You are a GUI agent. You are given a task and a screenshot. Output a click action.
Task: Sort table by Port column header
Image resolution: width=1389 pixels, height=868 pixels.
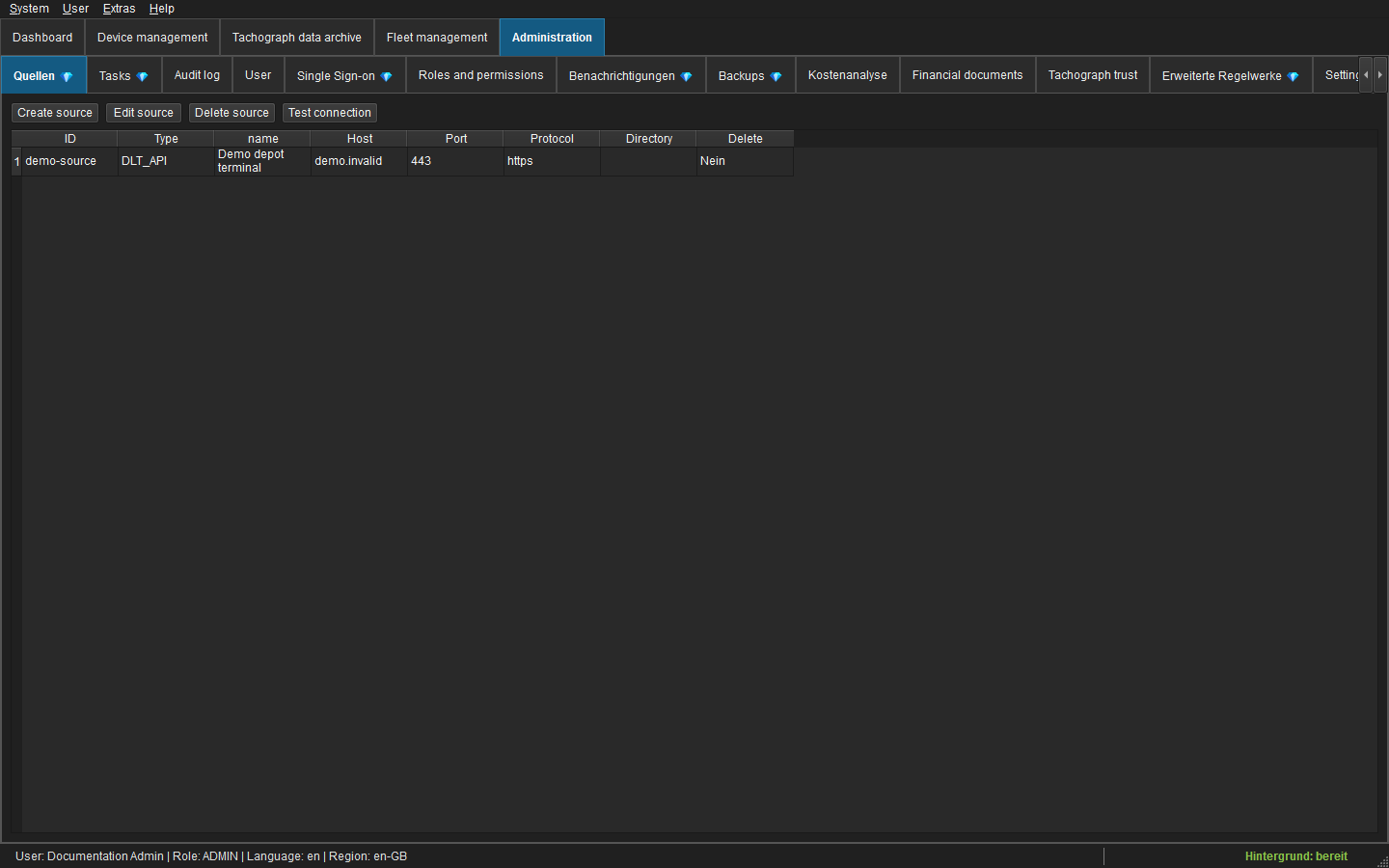[455, 139]
